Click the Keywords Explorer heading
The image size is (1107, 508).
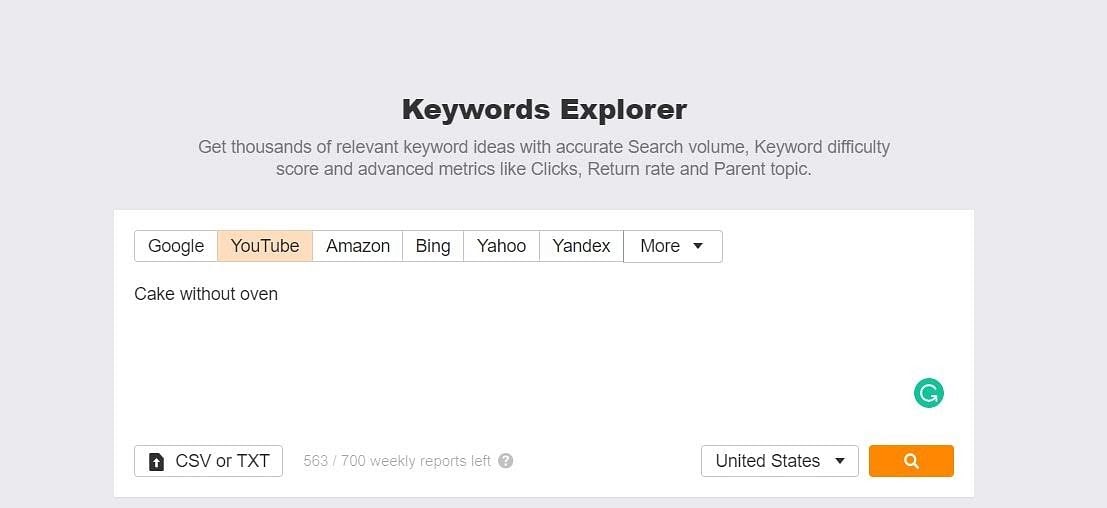click(544, 109)
